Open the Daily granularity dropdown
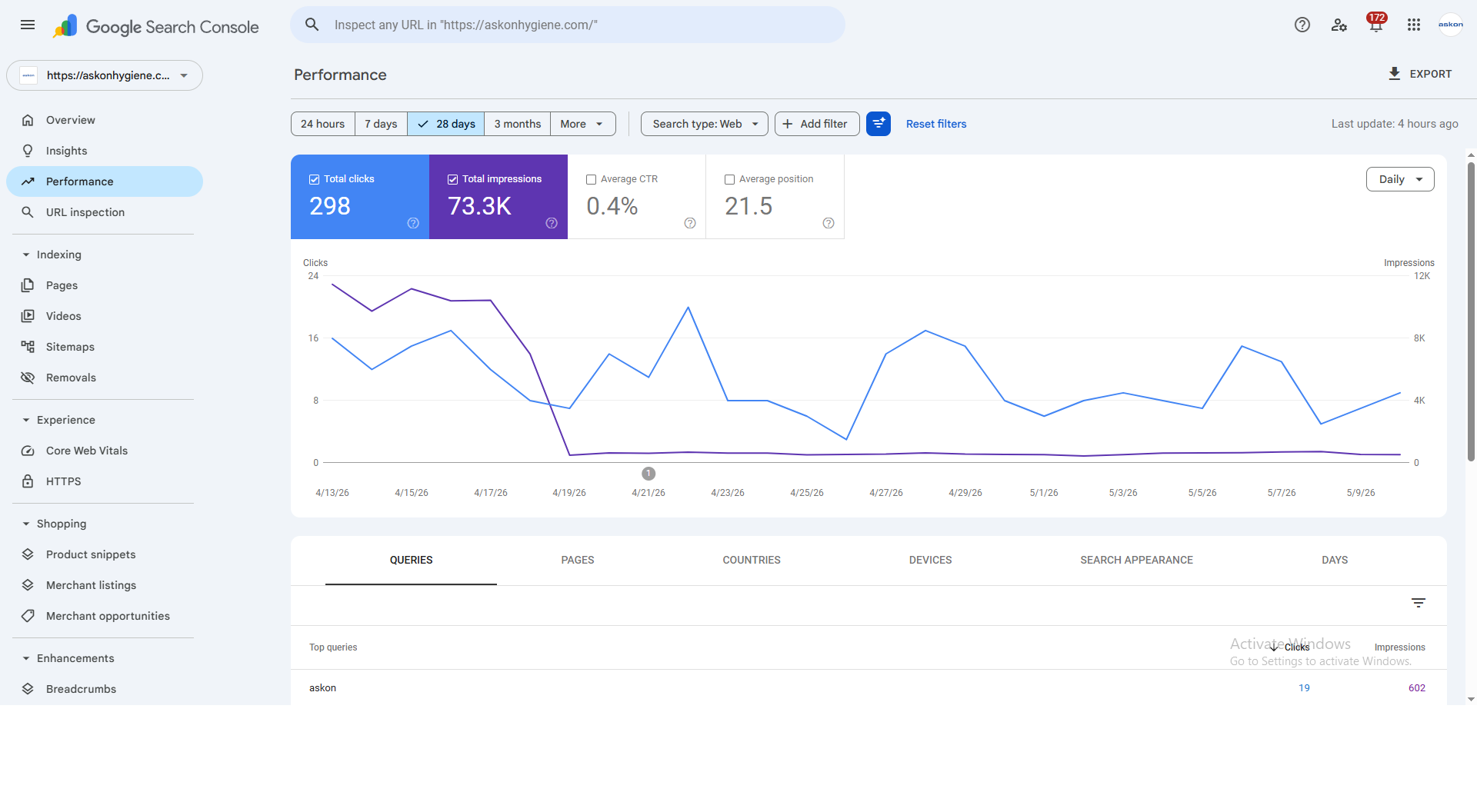Image resolution: width=1477 pixels, height=812 pixels. (x=1400, y=179)
